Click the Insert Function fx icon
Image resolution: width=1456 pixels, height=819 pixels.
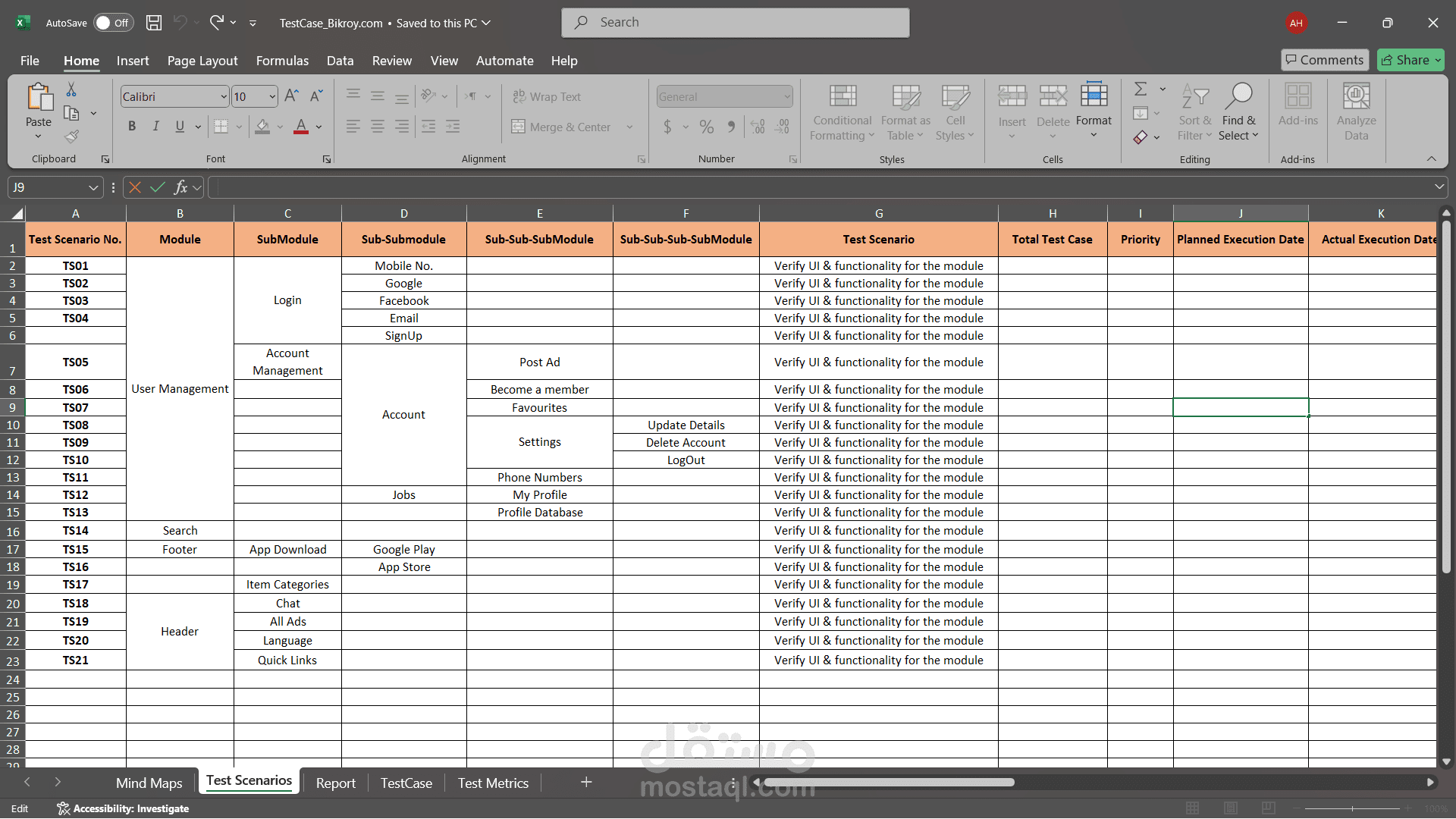tap(180, 187)
